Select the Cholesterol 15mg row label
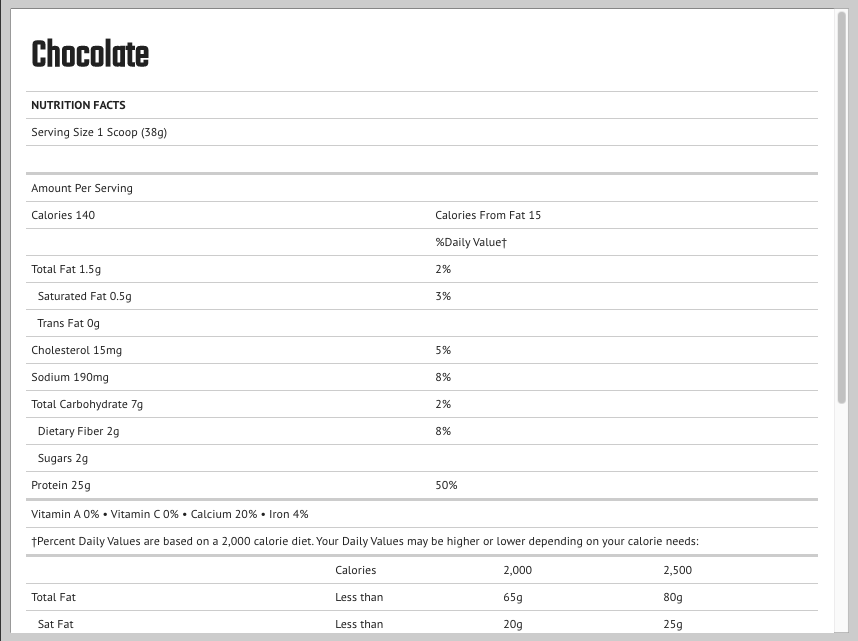 click(x=77, y=350)
